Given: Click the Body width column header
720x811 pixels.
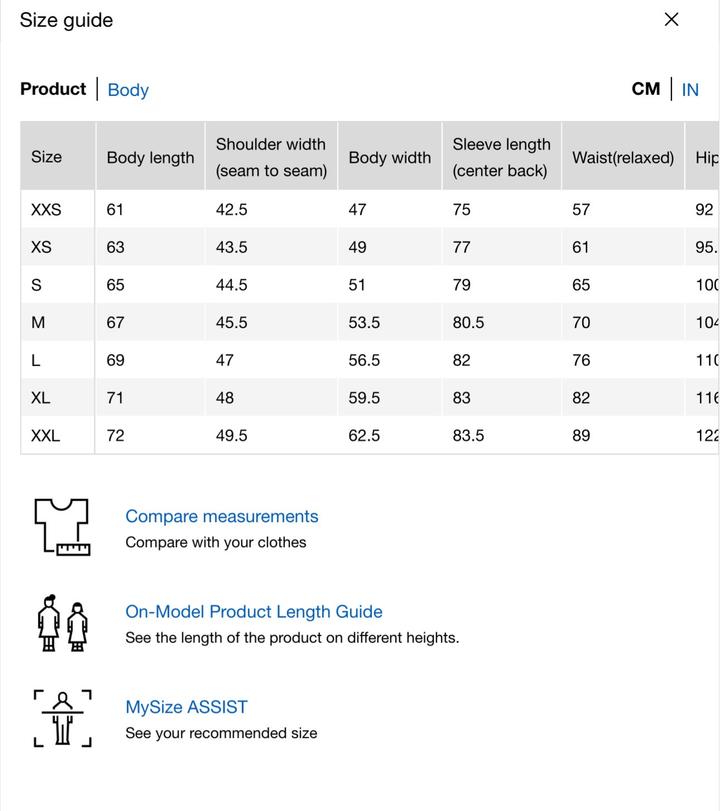Looking at the screenshot, I should [389, 158].
